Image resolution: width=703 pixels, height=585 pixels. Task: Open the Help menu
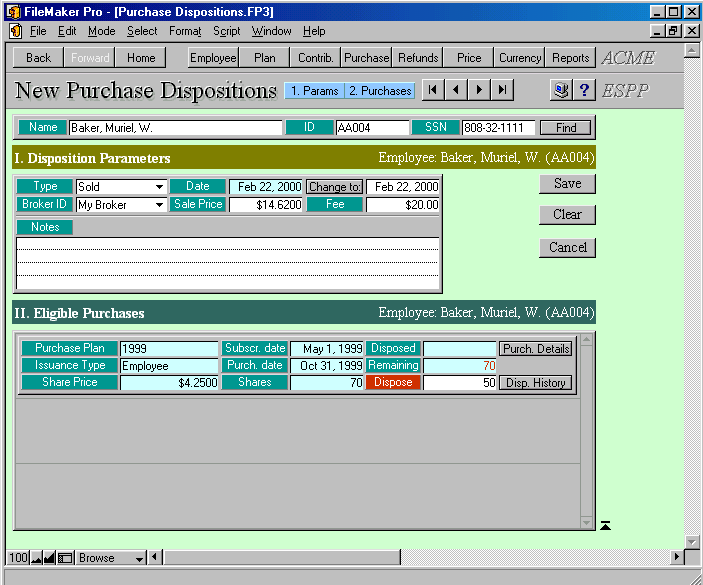(314, 31)
